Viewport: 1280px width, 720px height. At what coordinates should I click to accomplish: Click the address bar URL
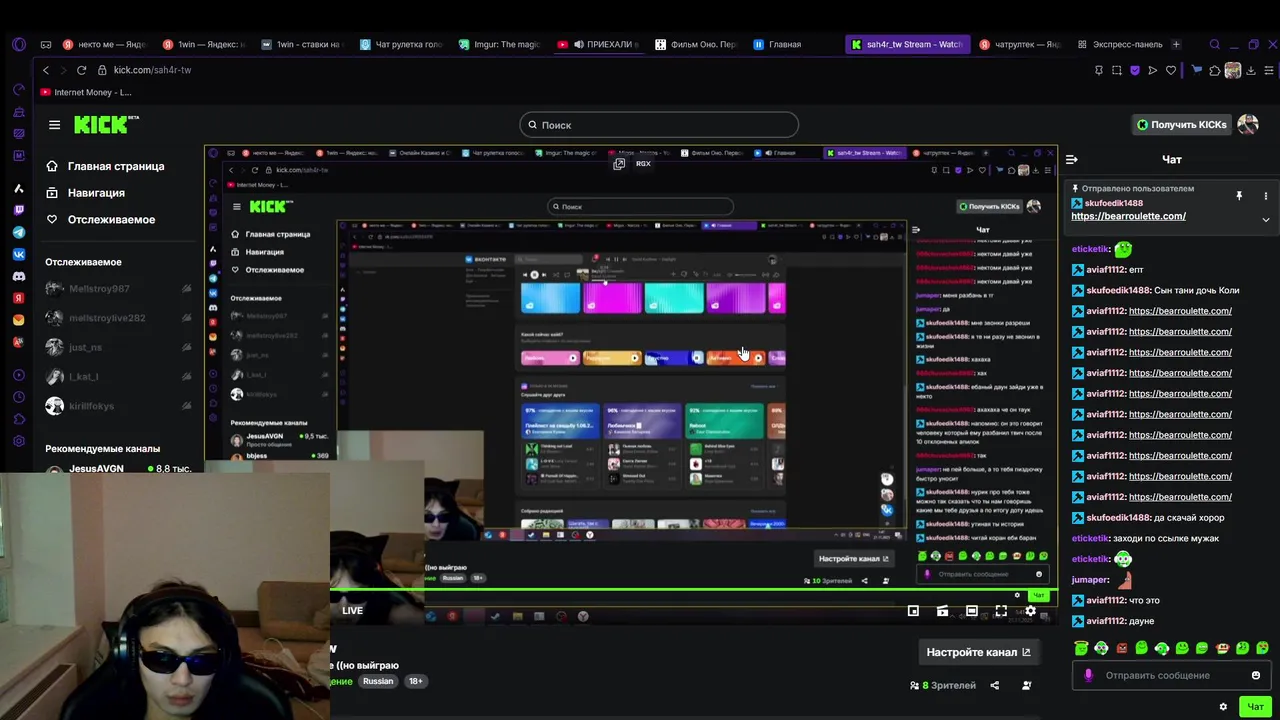[x=152, y=70]
